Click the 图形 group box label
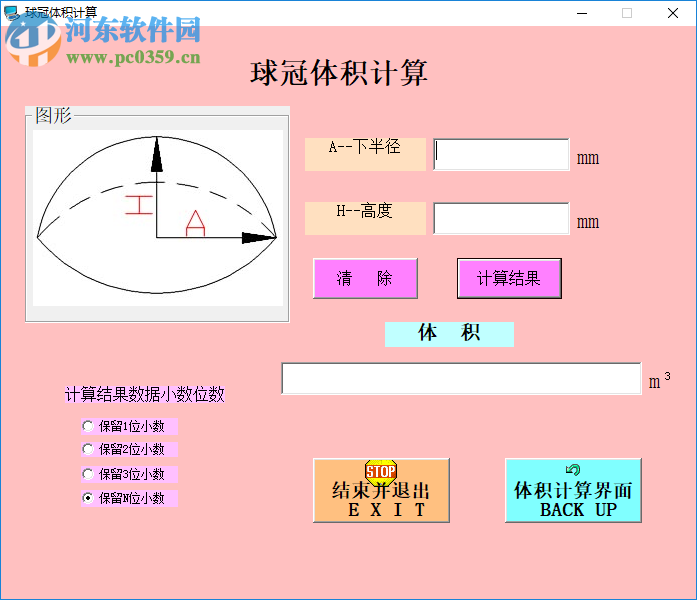This screenshot has height=600, width=697. (53, 115)
